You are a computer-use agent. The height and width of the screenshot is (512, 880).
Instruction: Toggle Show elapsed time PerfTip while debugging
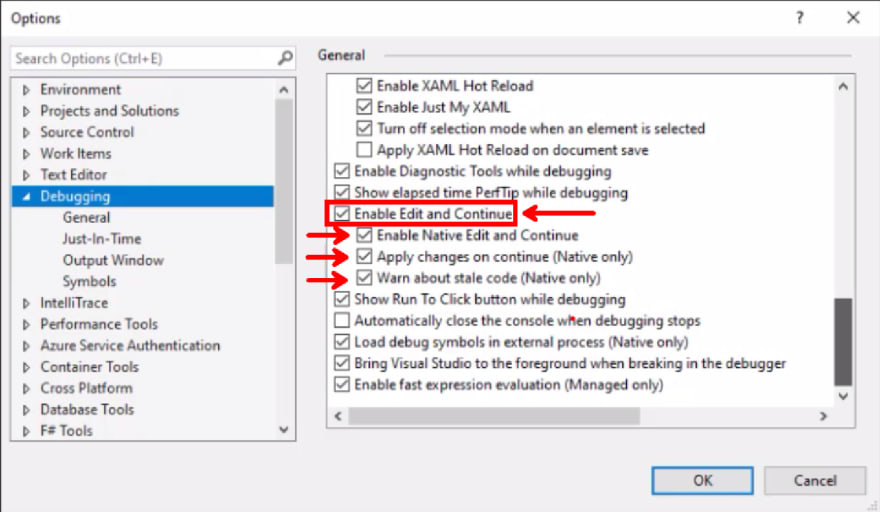coord(342,193)
